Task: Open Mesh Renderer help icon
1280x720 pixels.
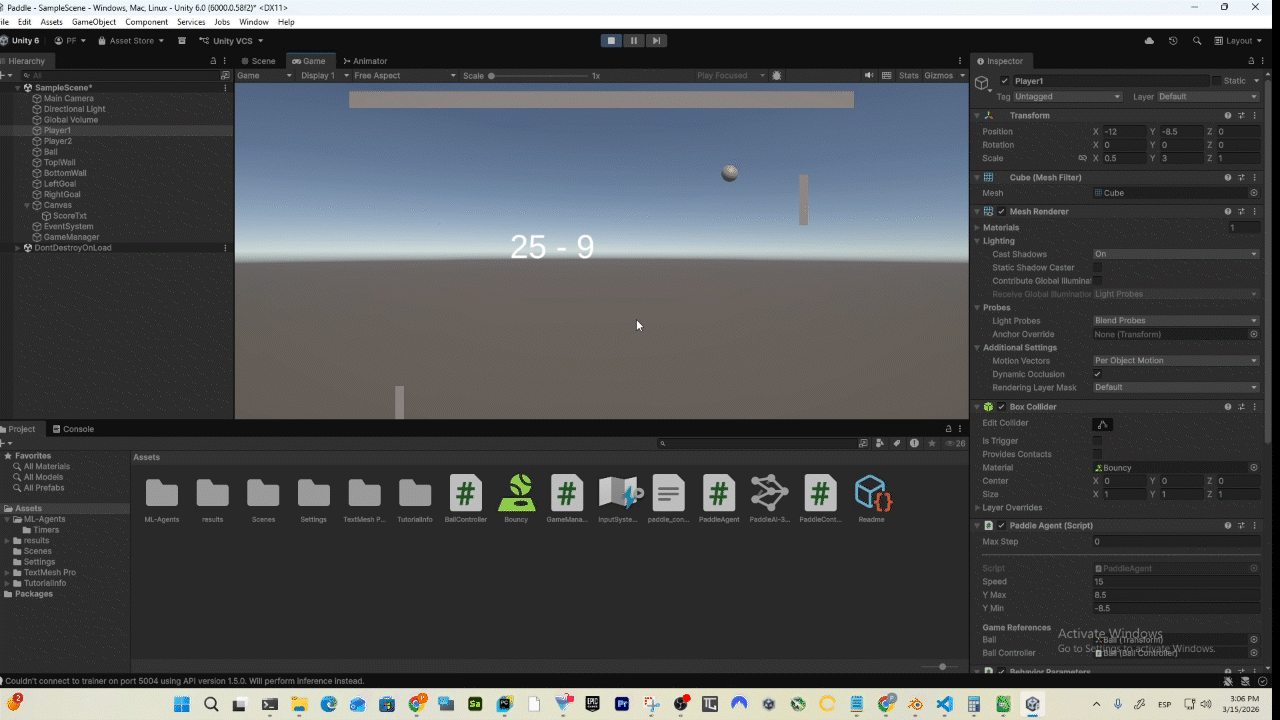Action: coord(1228,211)
